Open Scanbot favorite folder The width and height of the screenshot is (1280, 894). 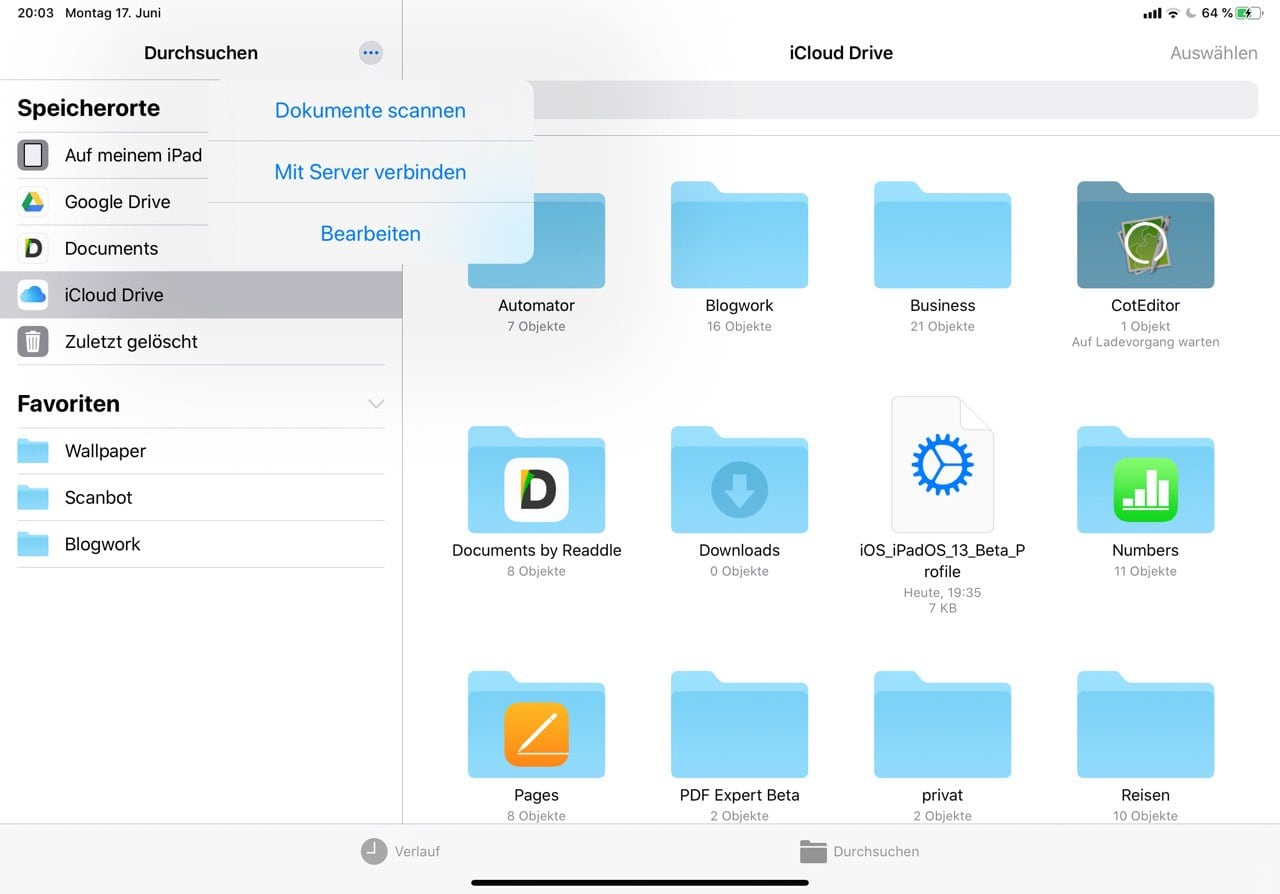pyautogui.click(x=200, y=498)
